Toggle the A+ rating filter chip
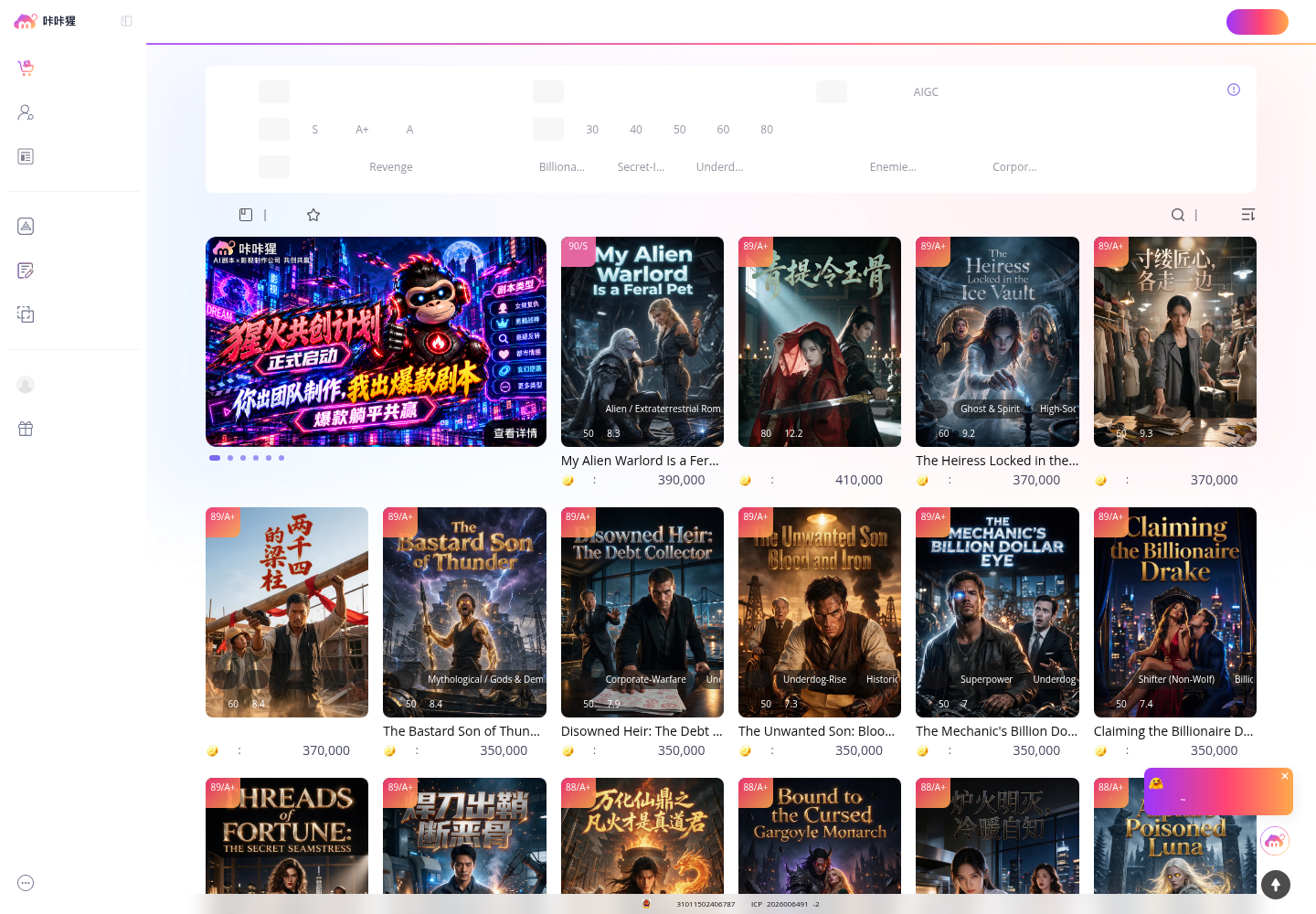 click(x=362, y=130)
